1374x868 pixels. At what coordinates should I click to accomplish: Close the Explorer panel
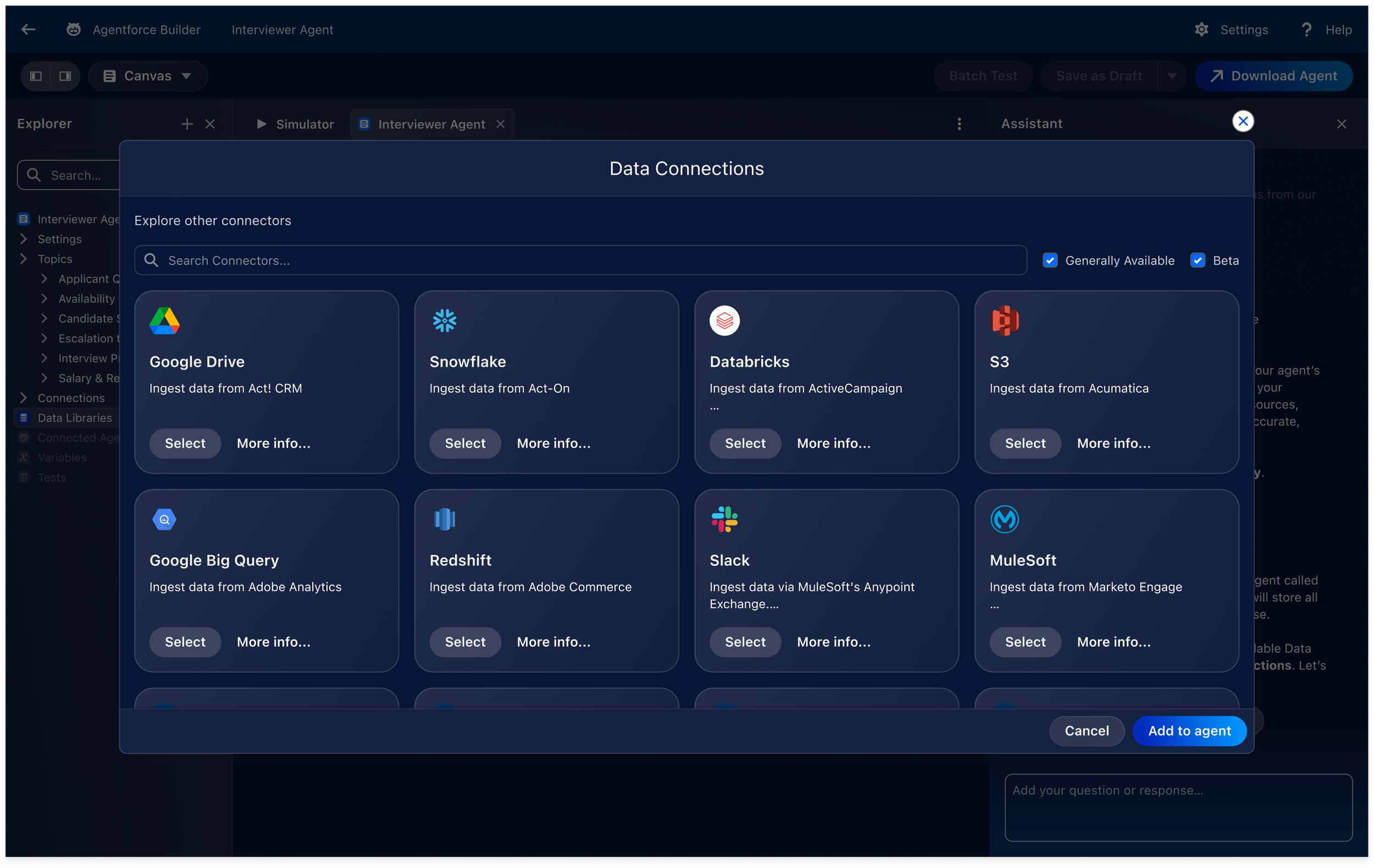210,124
